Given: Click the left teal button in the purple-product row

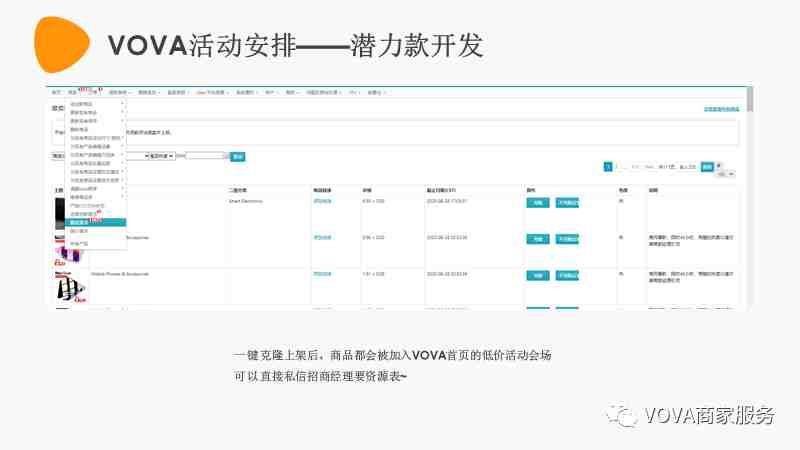Looking at the screenshot, I should pos(538,239).
